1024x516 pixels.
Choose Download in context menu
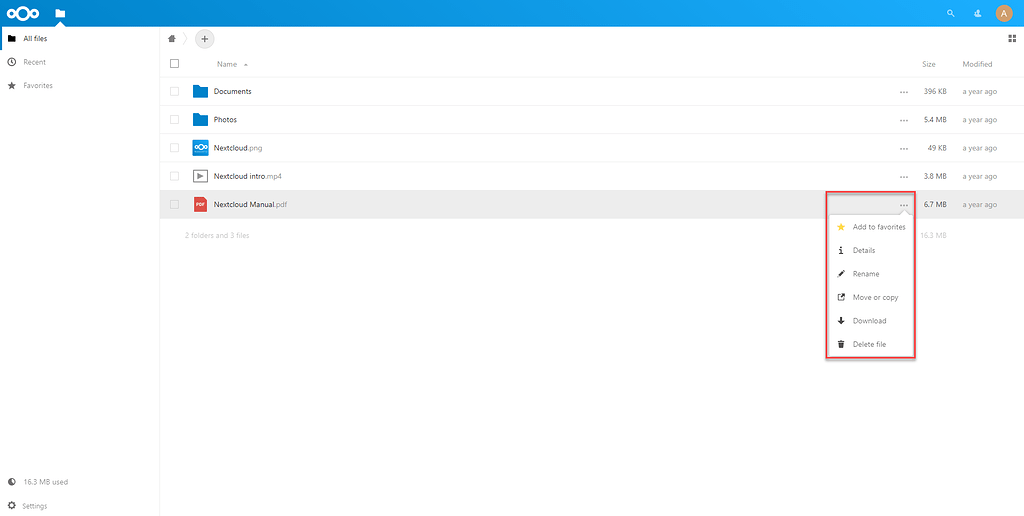[x=871, y=321]
